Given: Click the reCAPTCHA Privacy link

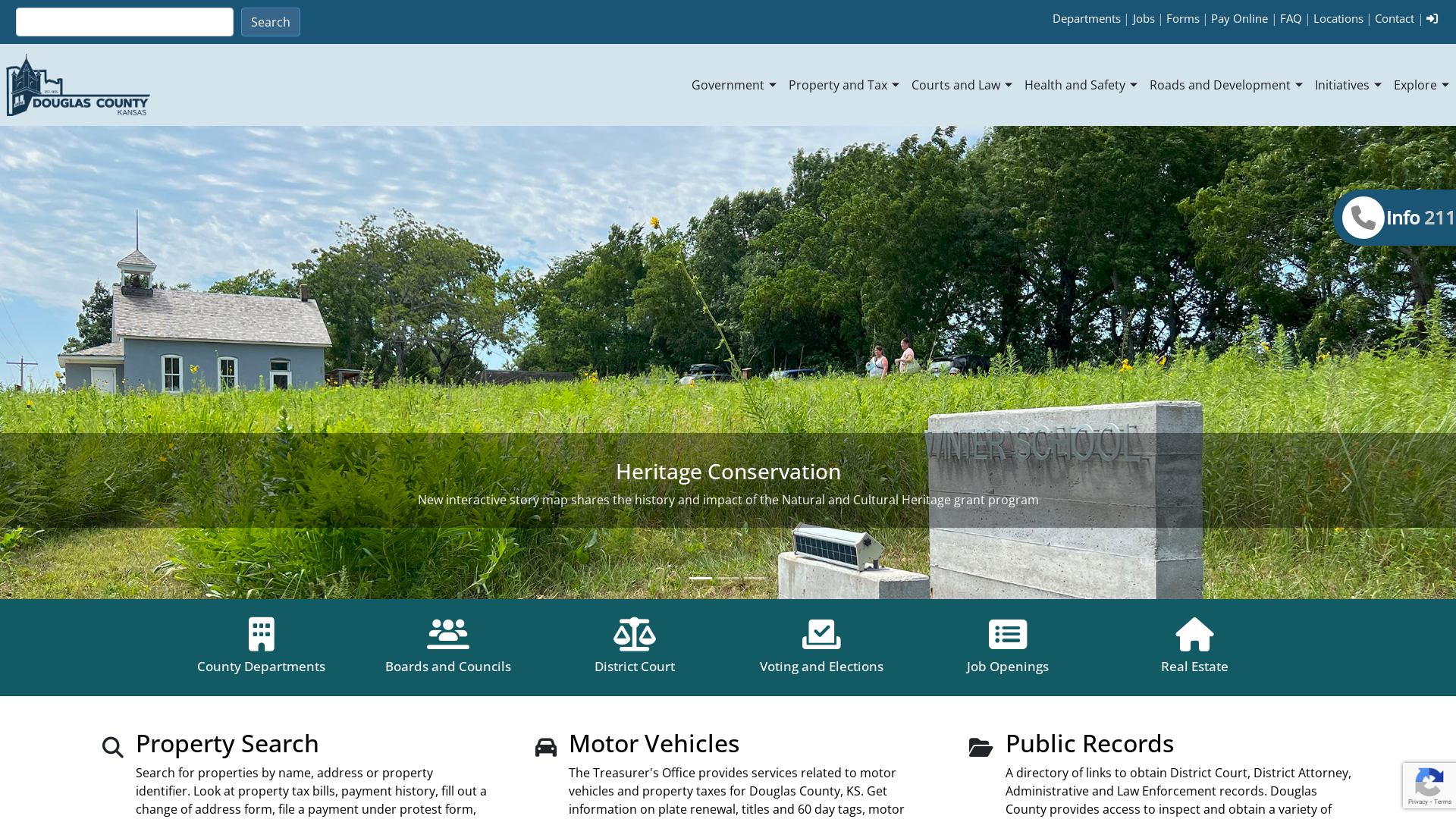Looking at the screenshot, I should [x=1417, y=802].
